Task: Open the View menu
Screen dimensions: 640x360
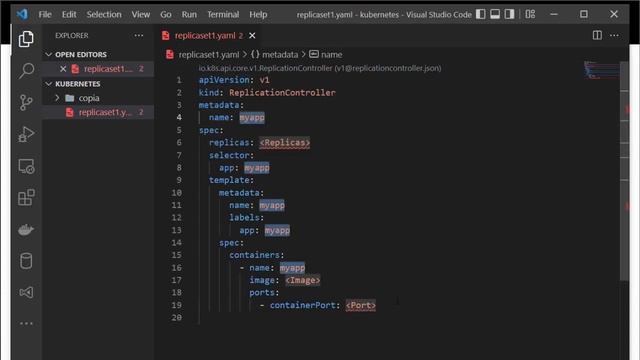Action: pos(141,14)
